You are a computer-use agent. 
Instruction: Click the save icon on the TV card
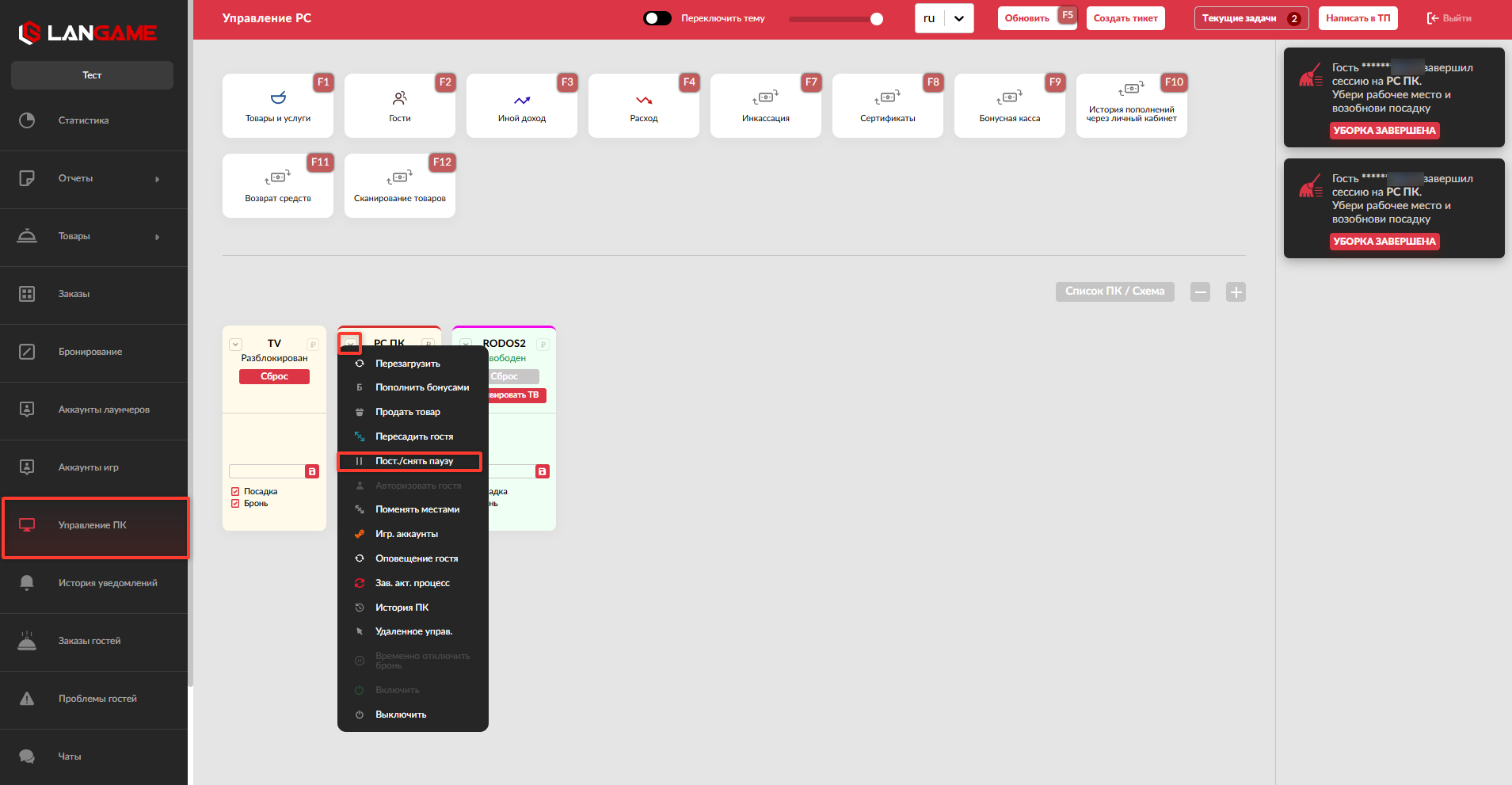click(312, 471)
